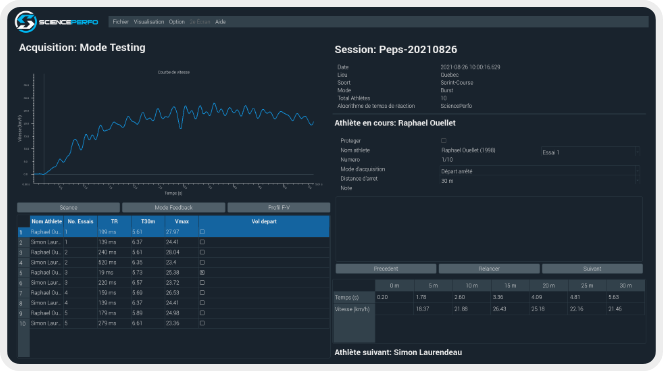Sort table by Vmax column header
The image size is (663, 371).
181,221
